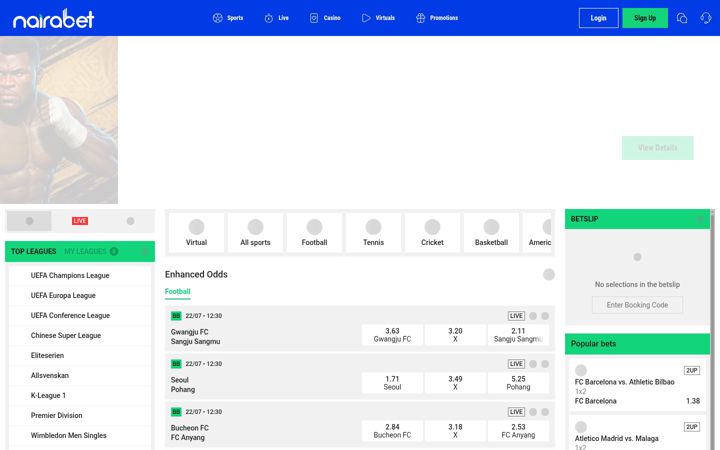Image resolution: width=720 pixels, height=450 pixels.
Task: Click the Sign Up button
Action: point(645,18)
